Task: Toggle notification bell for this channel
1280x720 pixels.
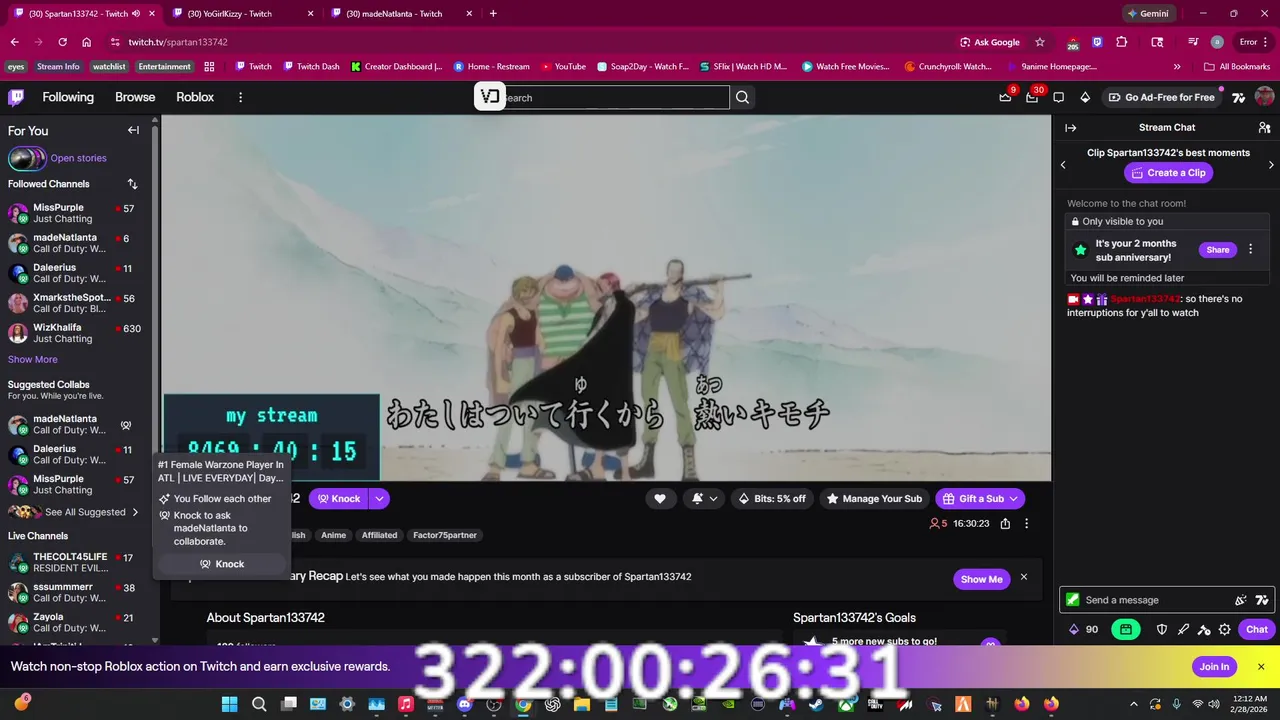Action: (x=704, y=498)
